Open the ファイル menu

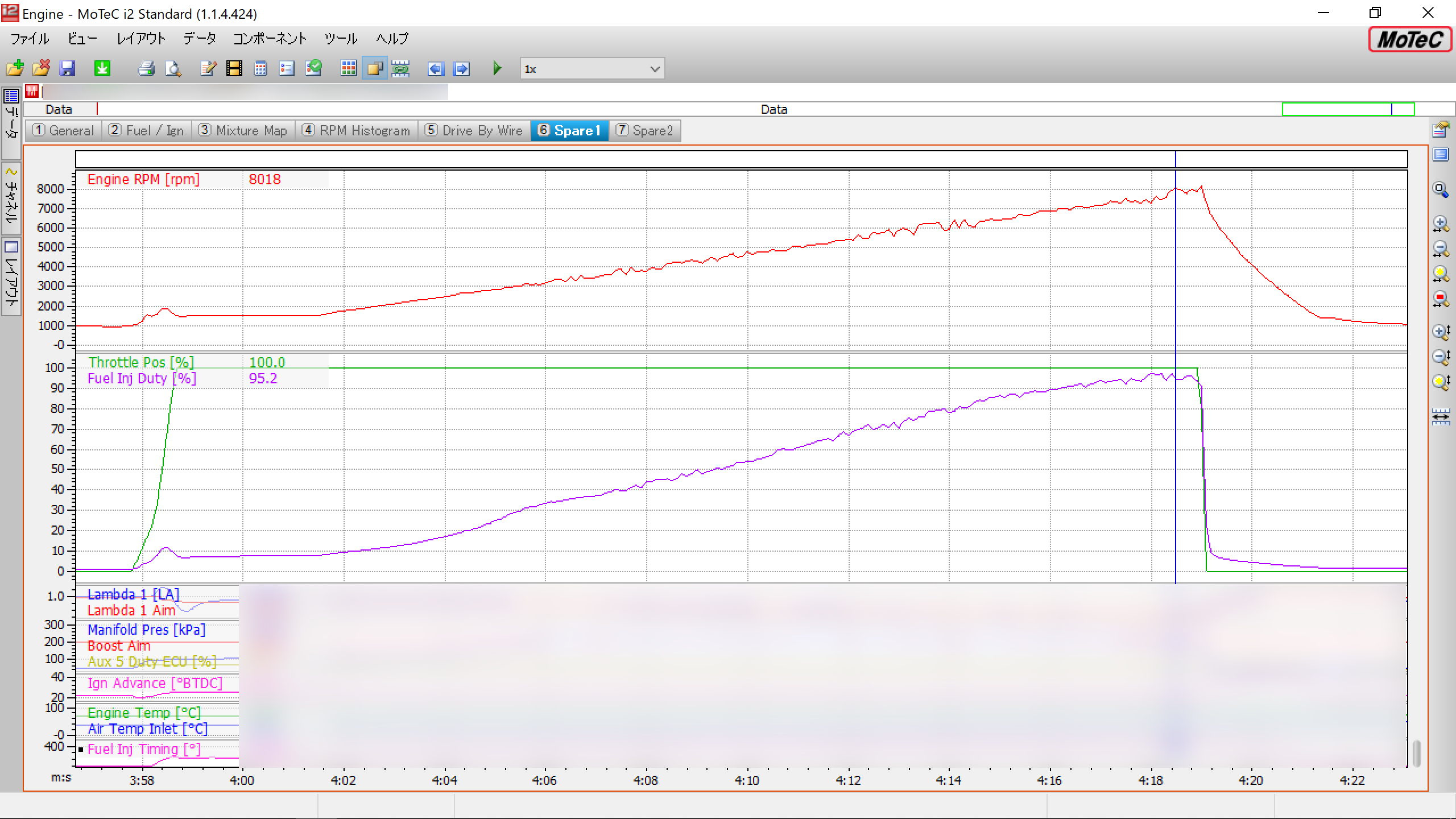pos(30,39)
